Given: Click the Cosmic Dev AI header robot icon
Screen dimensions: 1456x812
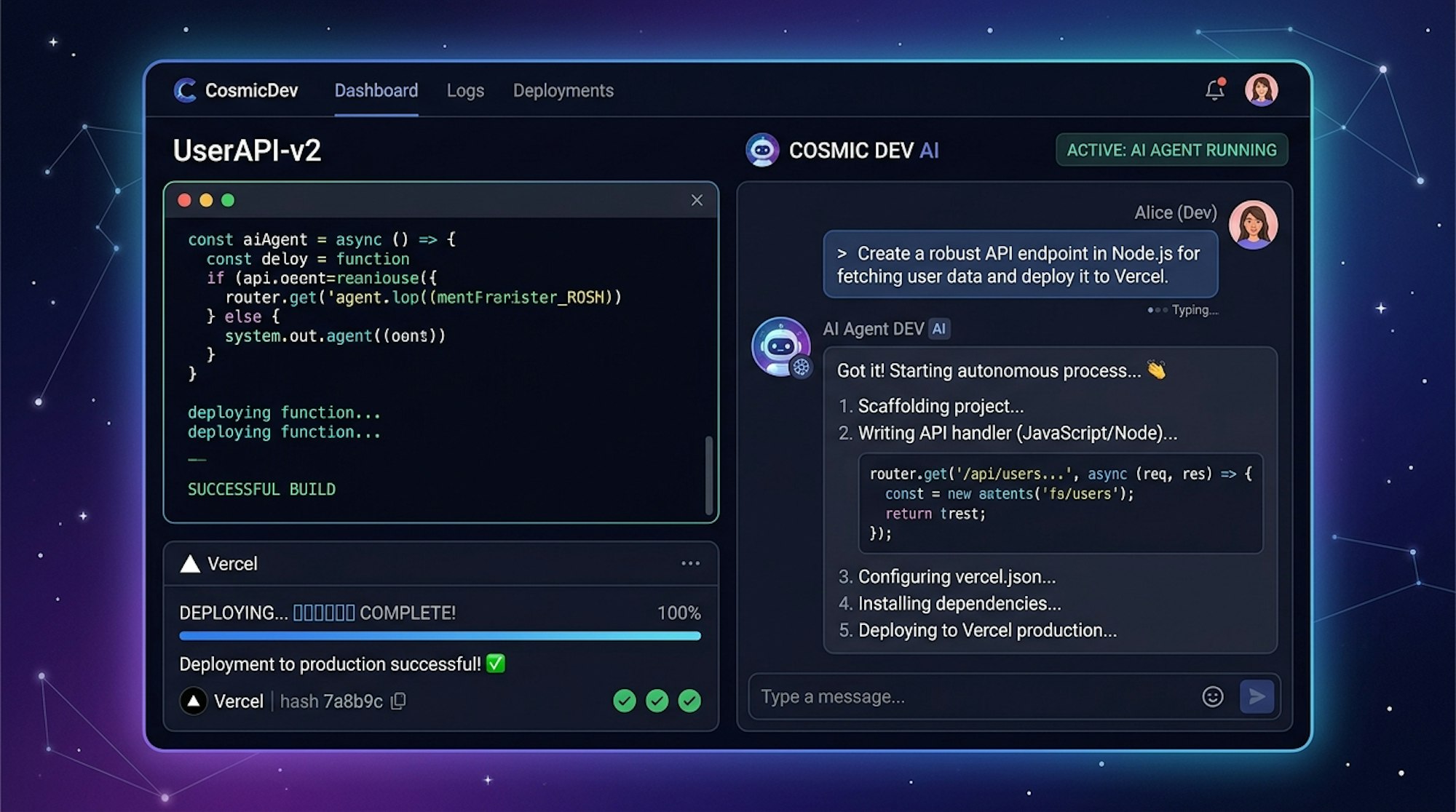Looking at the screenshot, I should point(763,150).
